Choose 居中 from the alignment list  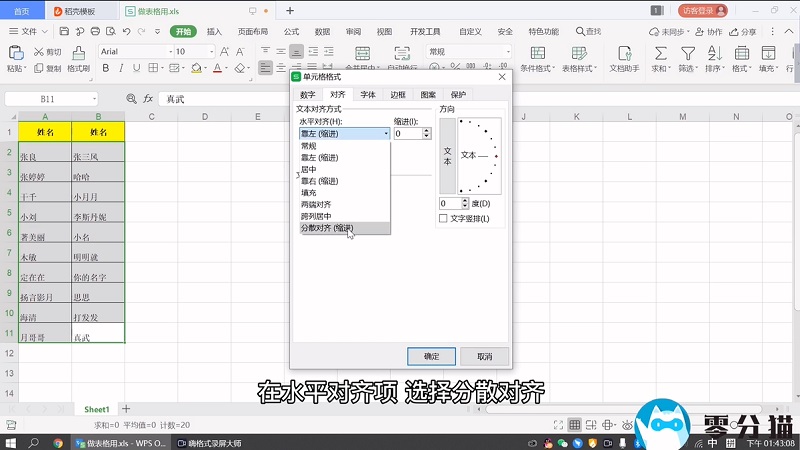point(309,169)
